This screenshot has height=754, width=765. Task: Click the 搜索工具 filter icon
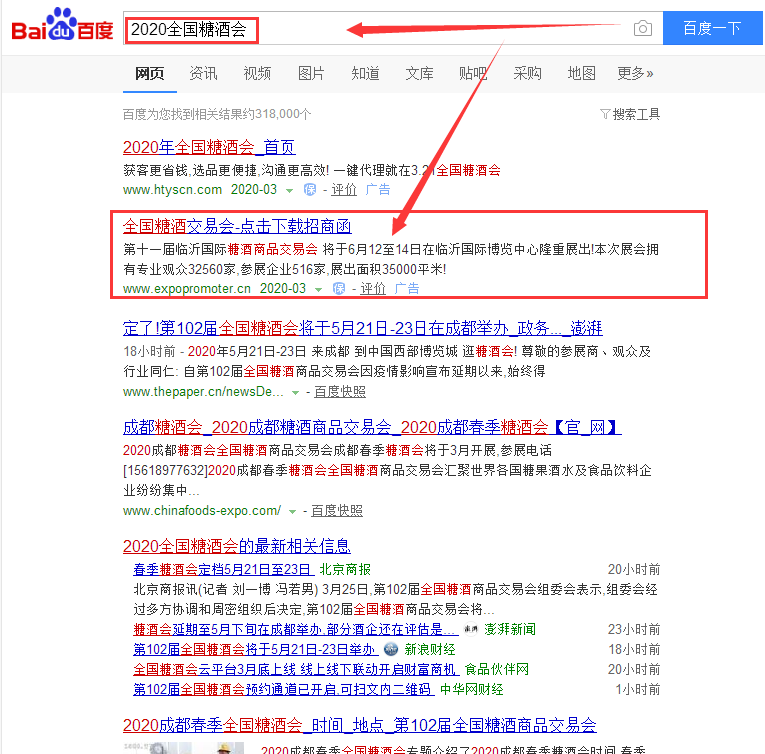point(605,115)
